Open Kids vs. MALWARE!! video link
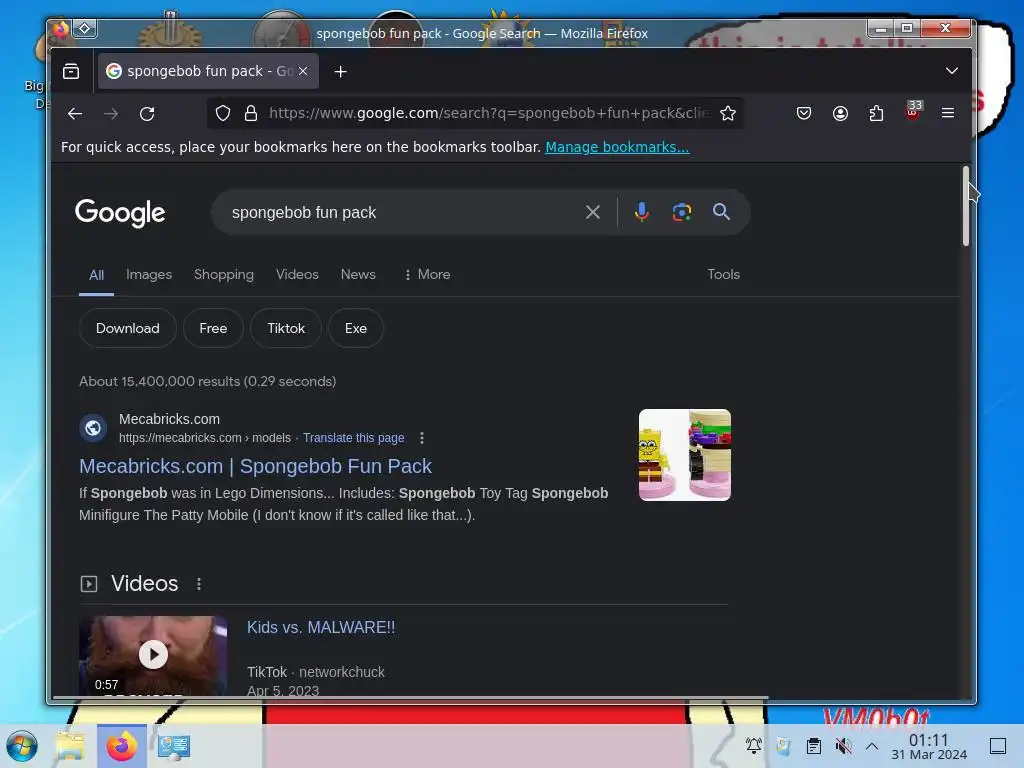This screenshot has height=768, width=1024. click(x=321, y=627)
